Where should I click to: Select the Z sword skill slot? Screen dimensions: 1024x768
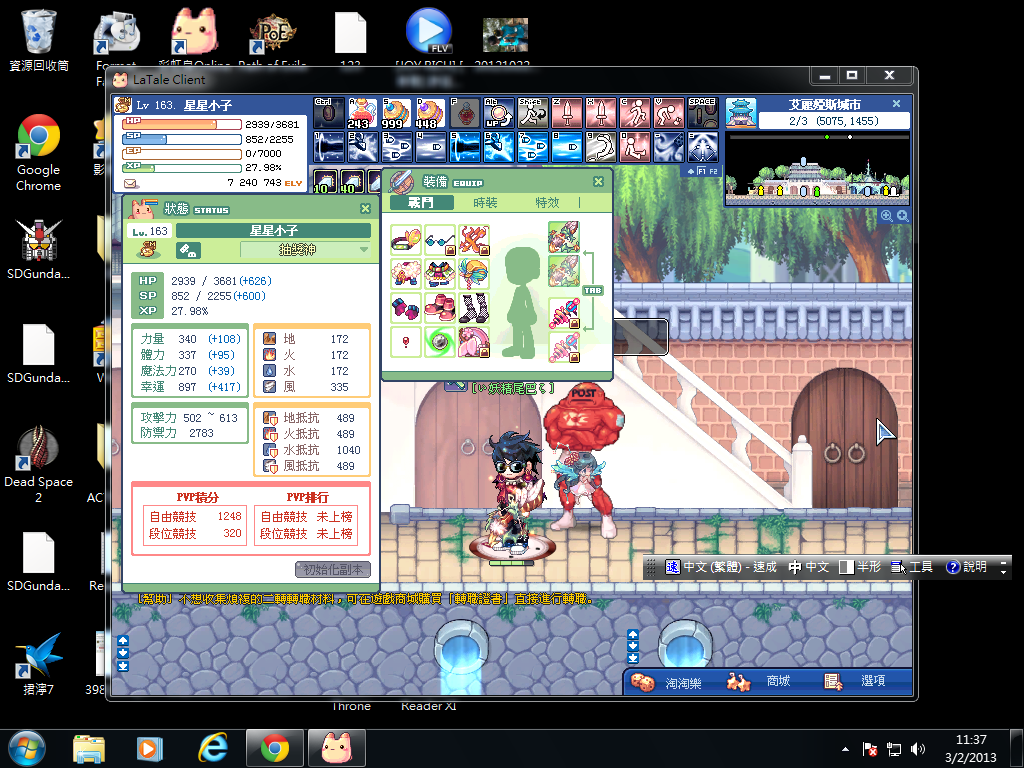point(567,113)
